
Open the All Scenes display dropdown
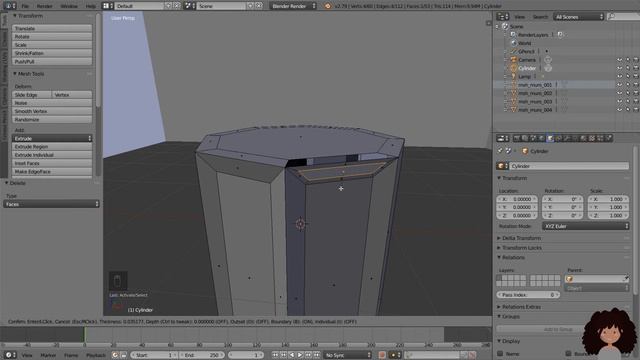pos(578,17)
